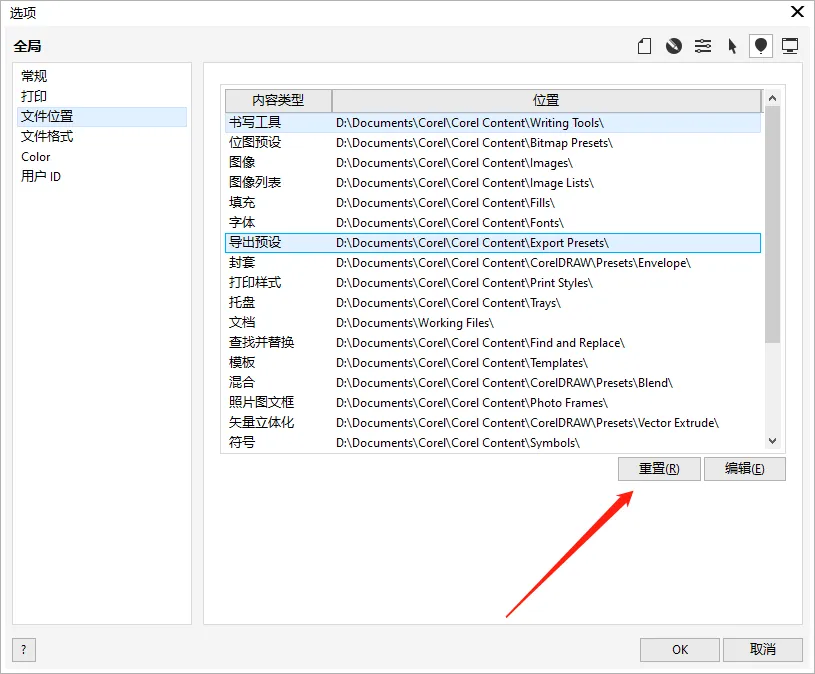The width and height of the screenshot is (815, 674).
Task: Click the 编辑 edit button
Action: coord(744,469)
